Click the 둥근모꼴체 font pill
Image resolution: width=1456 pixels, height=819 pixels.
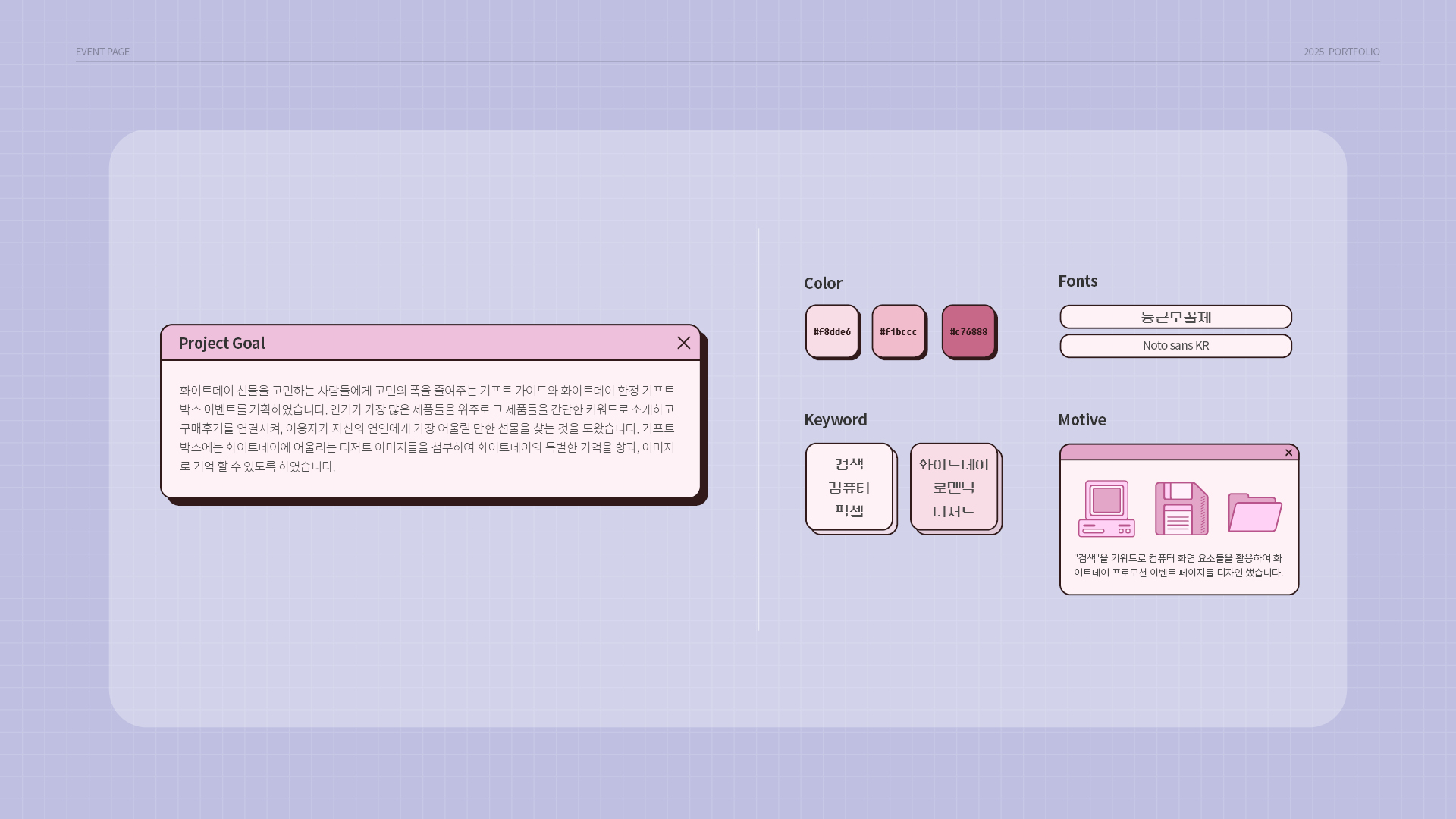click(1175, 317)
